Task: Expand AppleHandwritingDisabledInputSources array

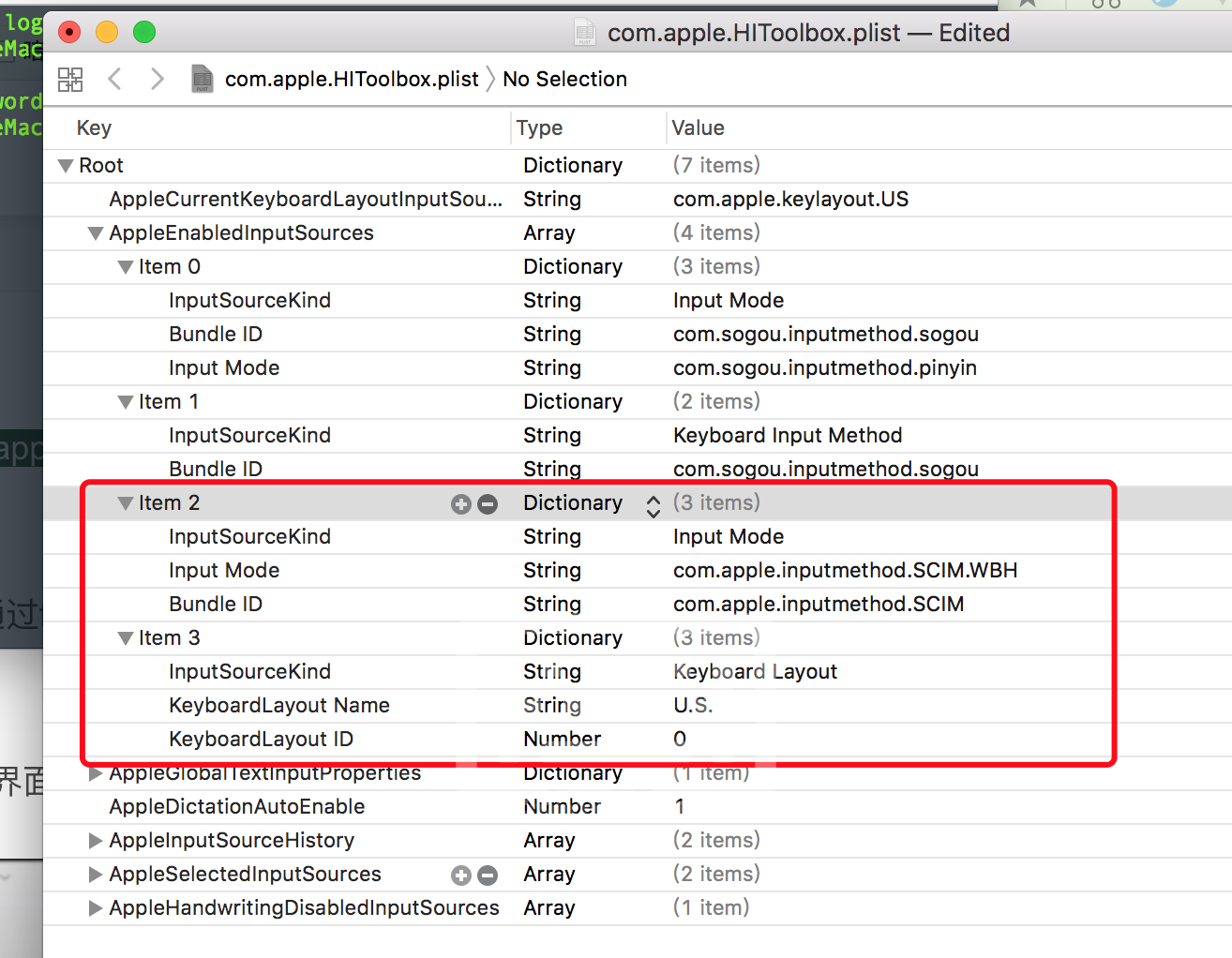Action: coord(96,908)
